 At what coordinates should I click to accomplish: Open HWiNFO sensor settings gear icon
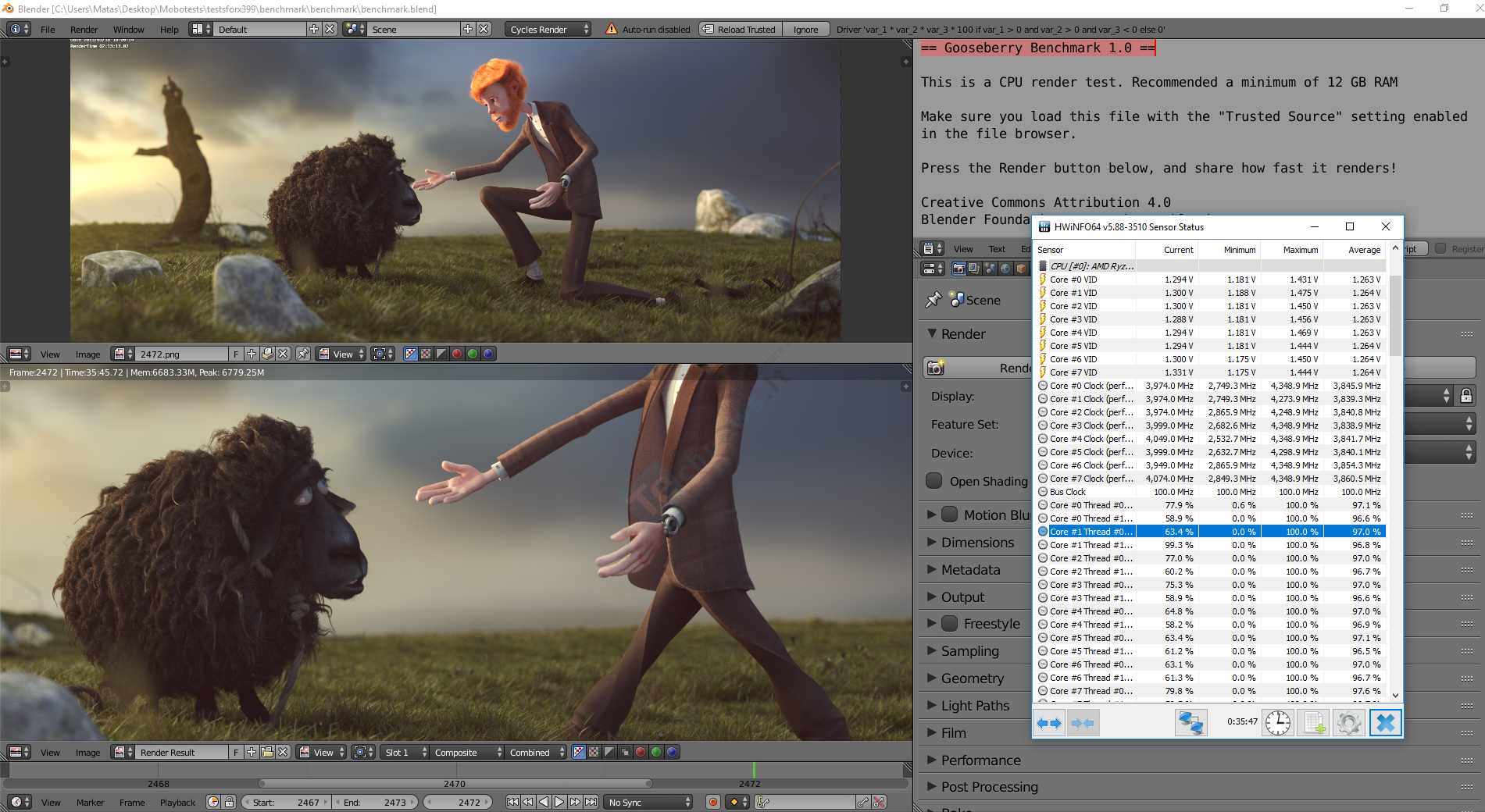[x=1348, y=723]
